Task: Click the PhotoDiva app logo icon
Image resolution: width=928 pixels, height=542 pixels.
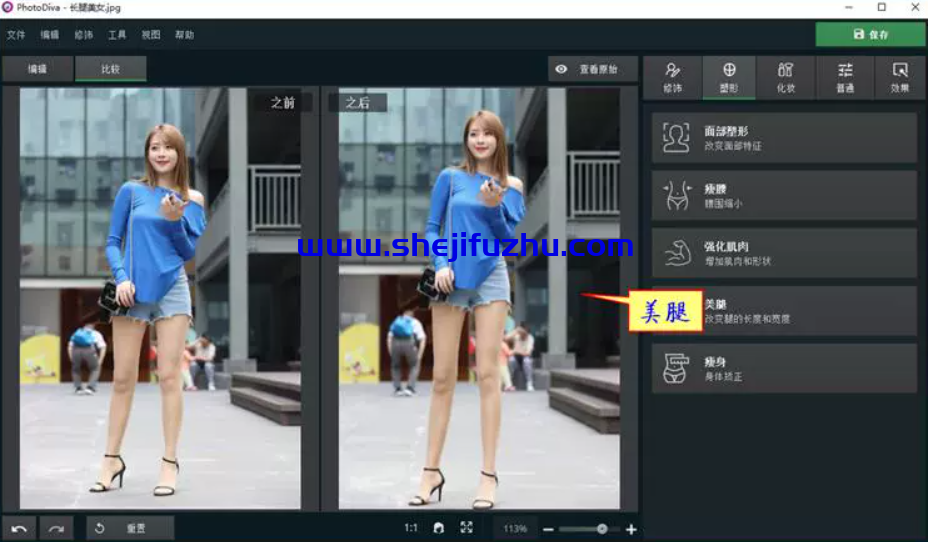Action: click(7, 7)
